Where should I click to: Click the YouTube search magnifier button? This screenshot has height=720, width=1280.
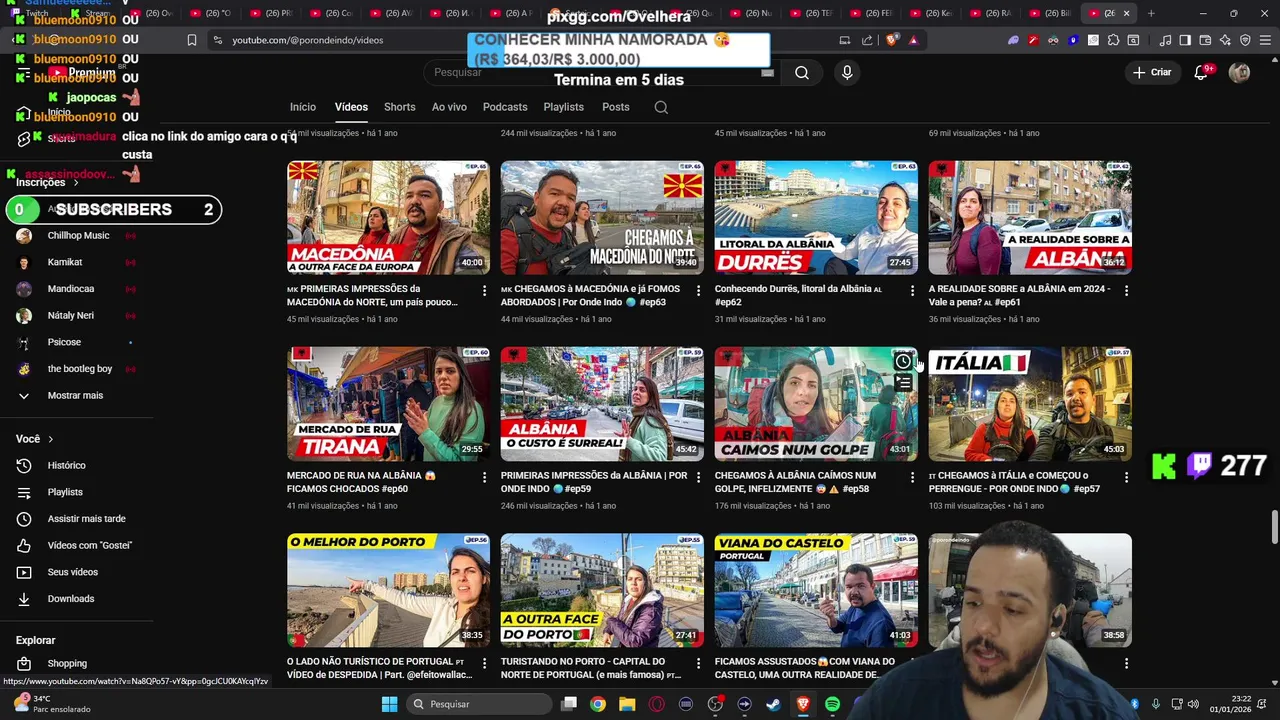(x=802, y=73)
